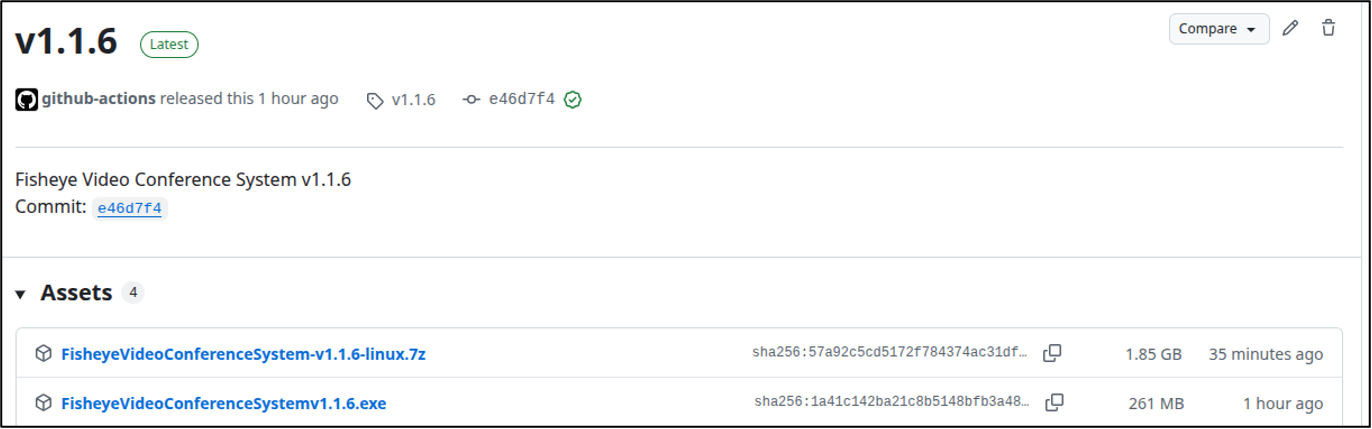1372x429 pixels.
Task: Click the Latest release badge
Action: coord(169,44)
